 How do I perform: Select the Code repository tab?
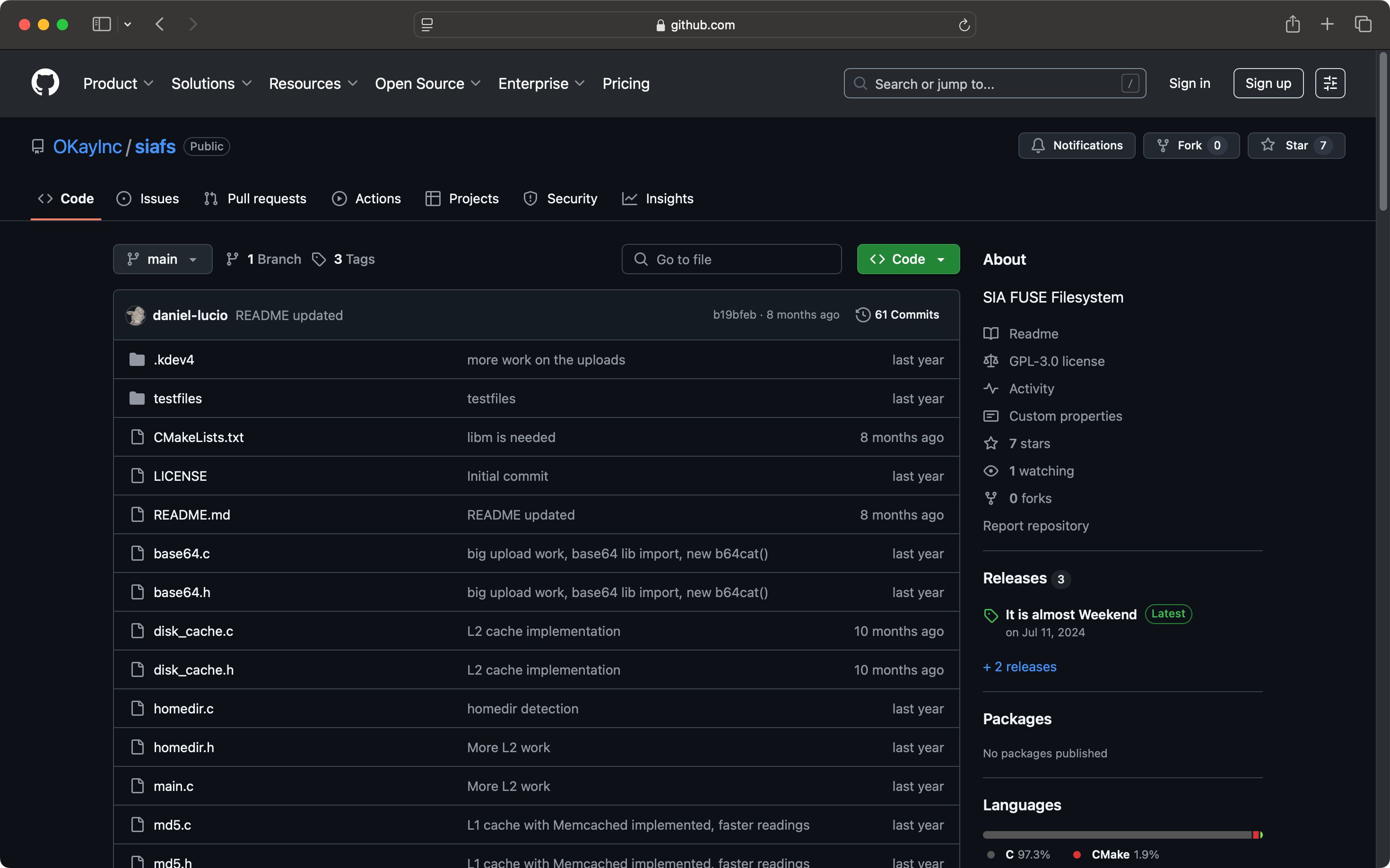pos(65,199)
